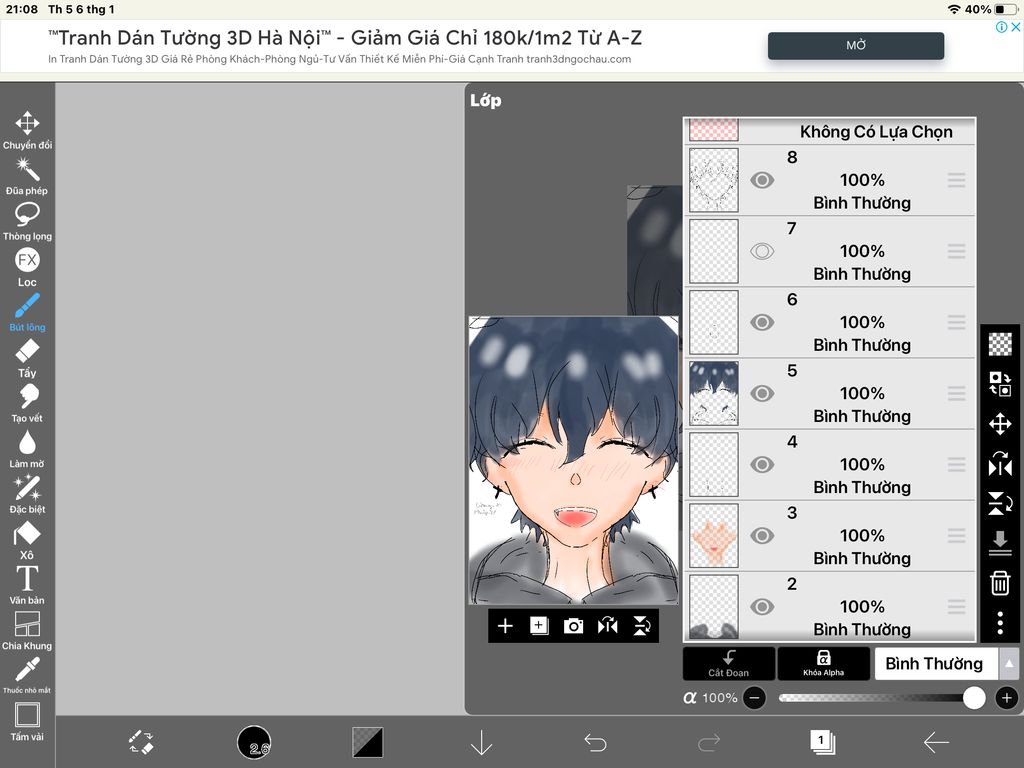The image size is (1024, 768).
Task: Select the Làm mờ blur tool
Action: pyautogui.click(x=27, y=450)
